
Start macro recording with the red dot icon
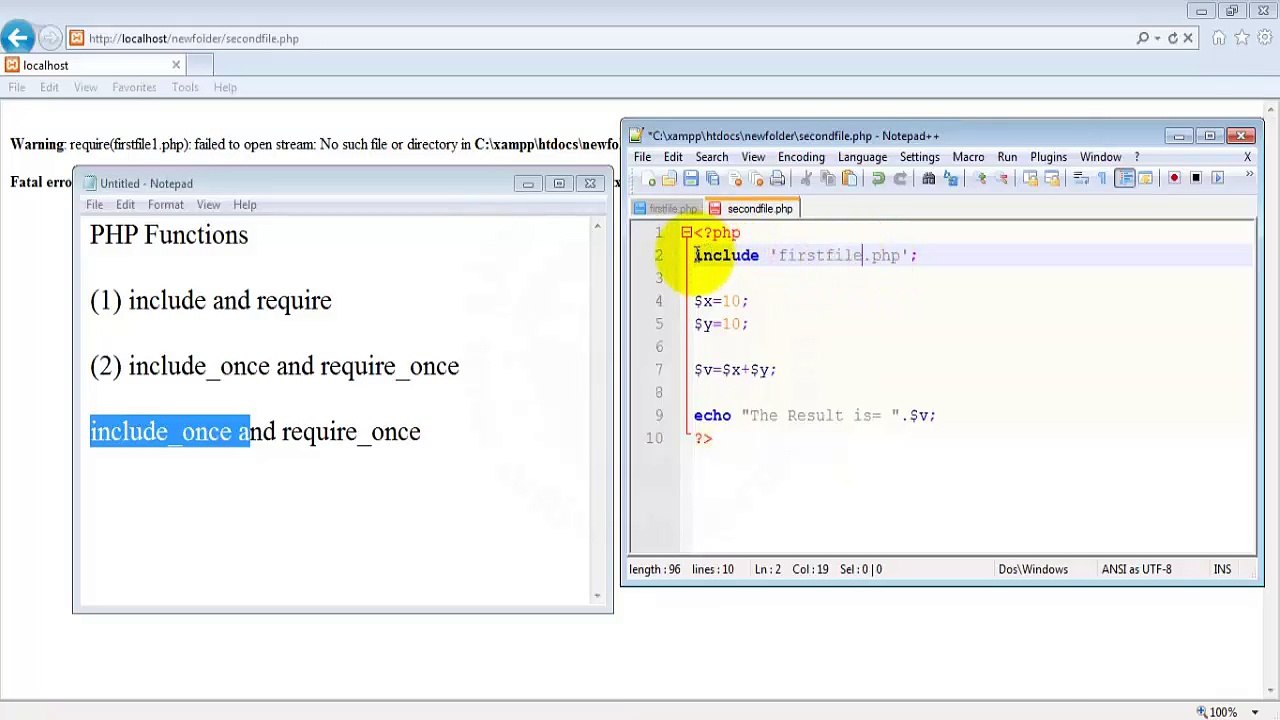point(1174,178)
